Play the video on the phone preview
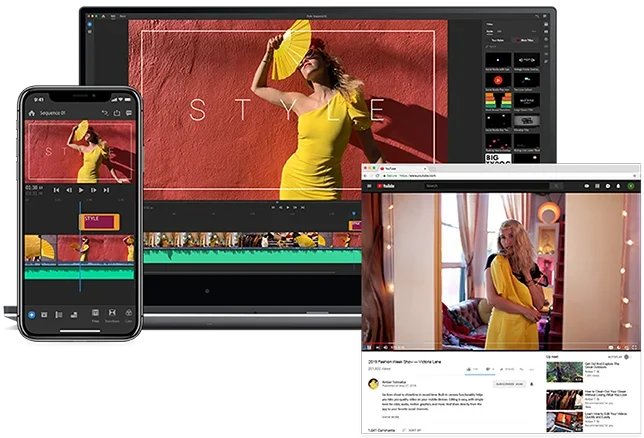 coord(81,190)
